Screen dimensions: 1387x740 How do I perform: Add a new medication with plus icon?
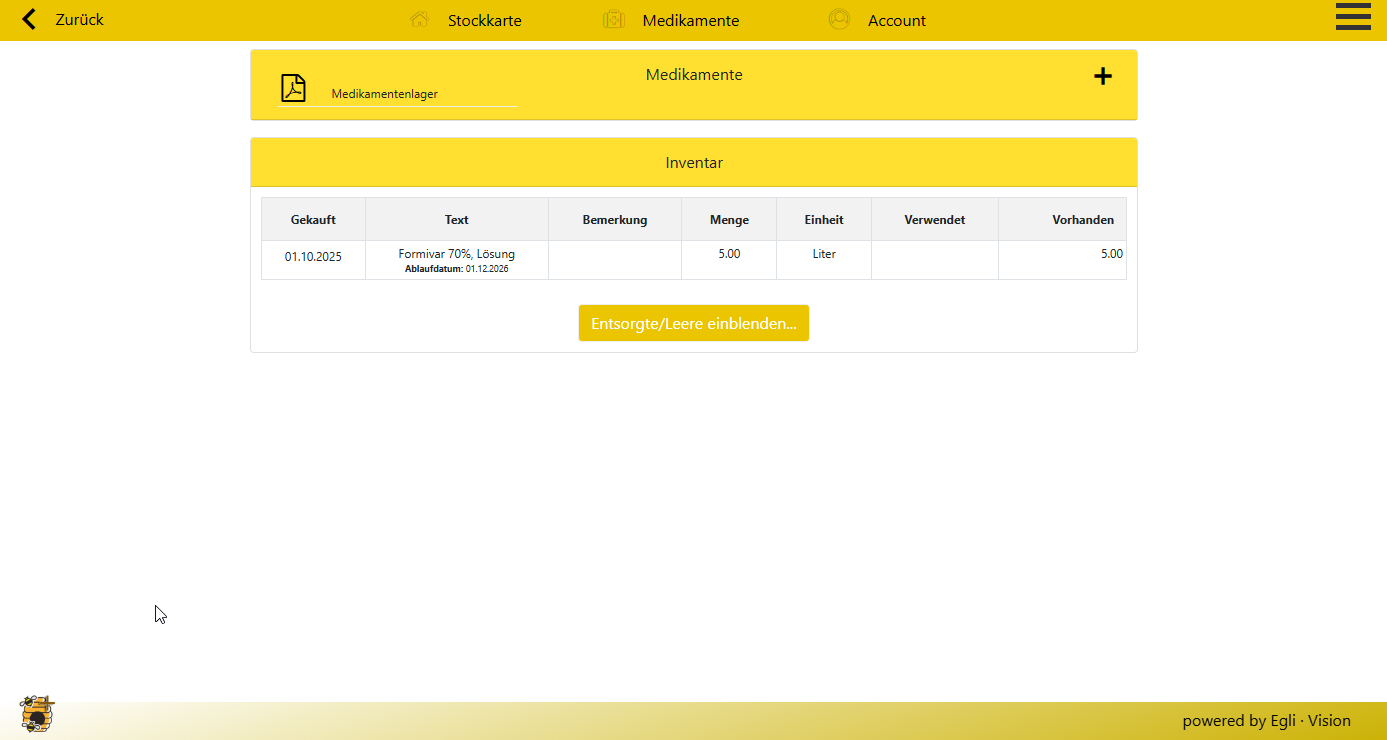click(1102, 76)
